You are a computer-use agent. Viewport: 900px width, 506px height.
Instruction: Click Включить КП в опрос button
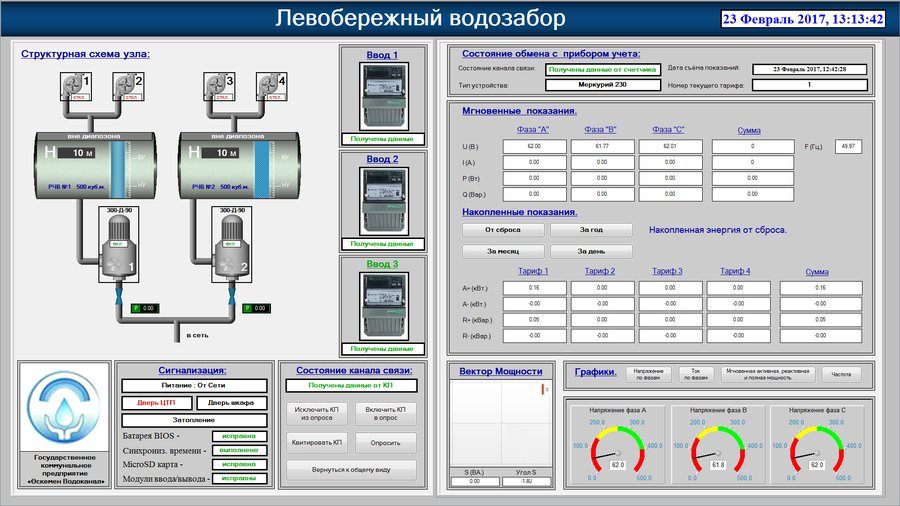(386, 414)
